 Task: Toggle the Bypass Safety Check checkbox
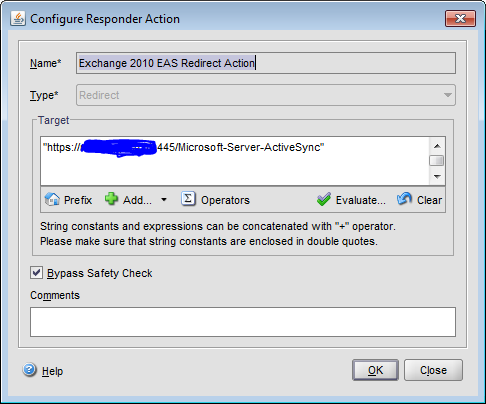click(x=36, y=273)
